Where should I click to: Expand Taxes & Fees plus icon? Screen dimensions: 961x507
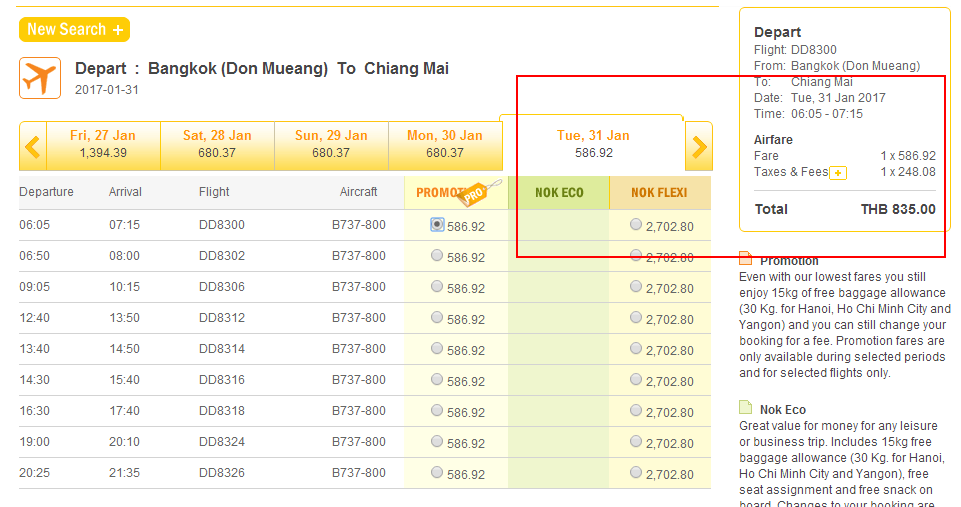[838, 173]
